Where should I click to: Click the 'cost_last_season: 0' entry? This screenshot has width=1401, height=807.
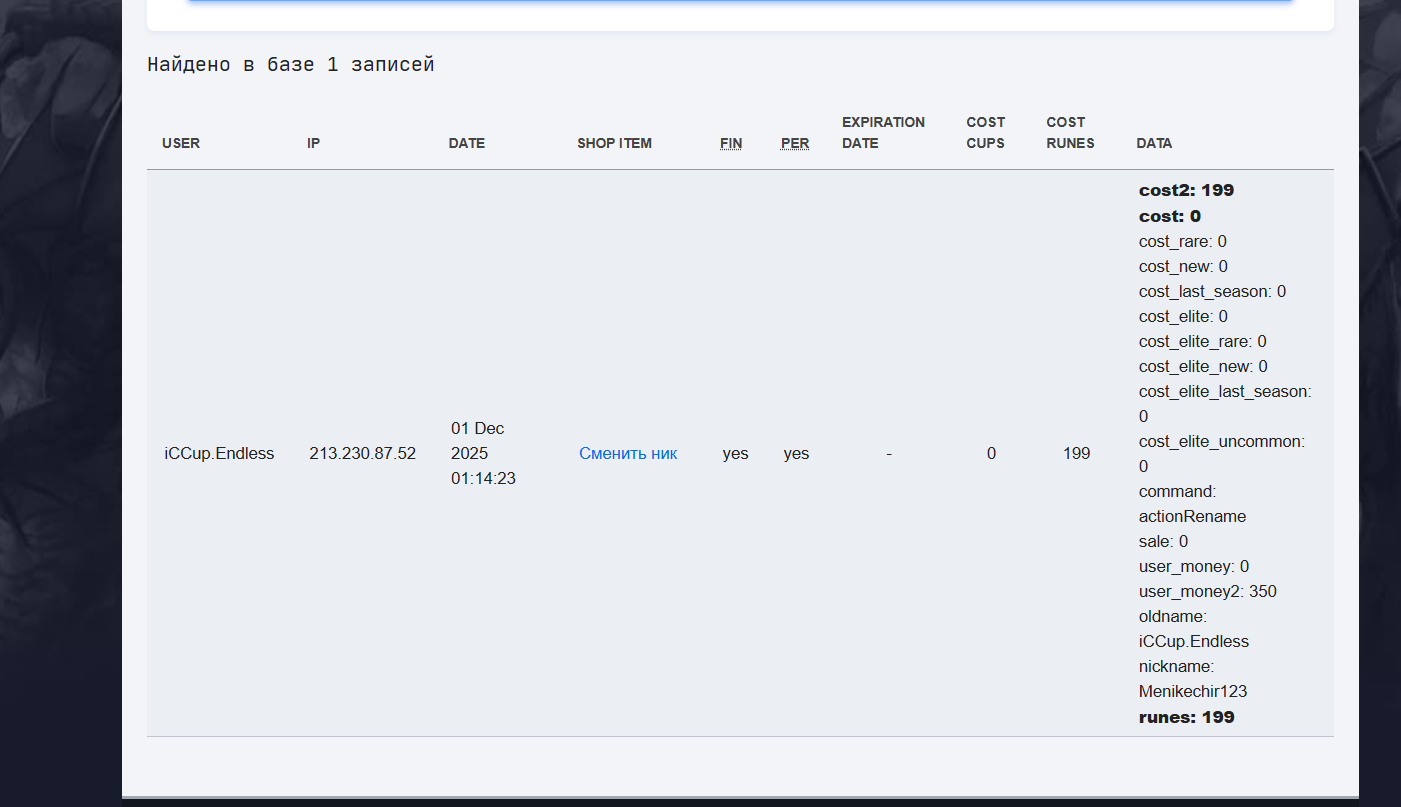click(x=1212, y=291)
